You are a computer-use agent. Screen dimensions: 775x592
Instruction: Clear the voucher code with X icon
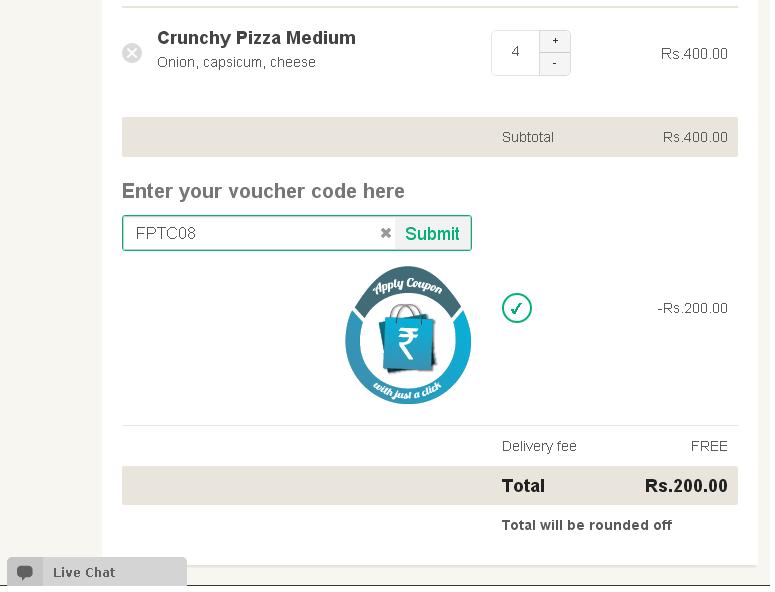(x=386, y=233)
